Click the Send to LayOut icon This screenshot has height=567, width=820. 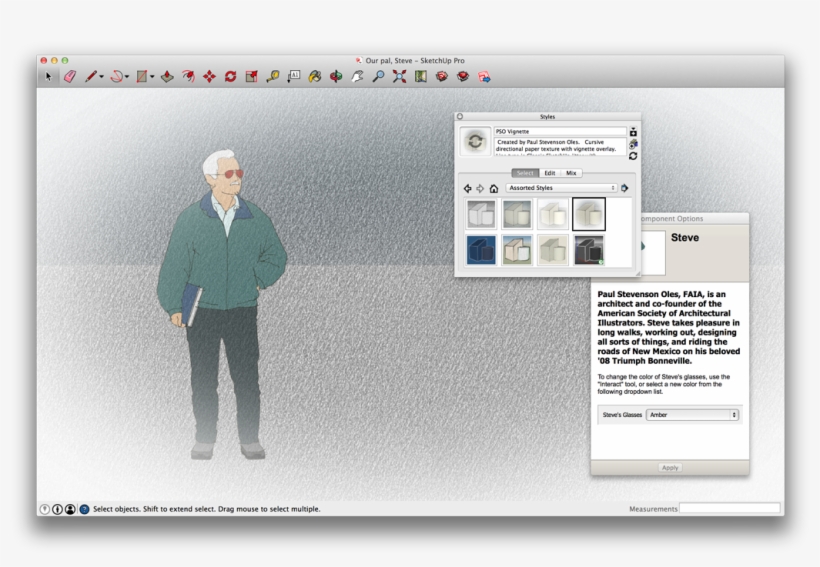click(x=484, y=77)
